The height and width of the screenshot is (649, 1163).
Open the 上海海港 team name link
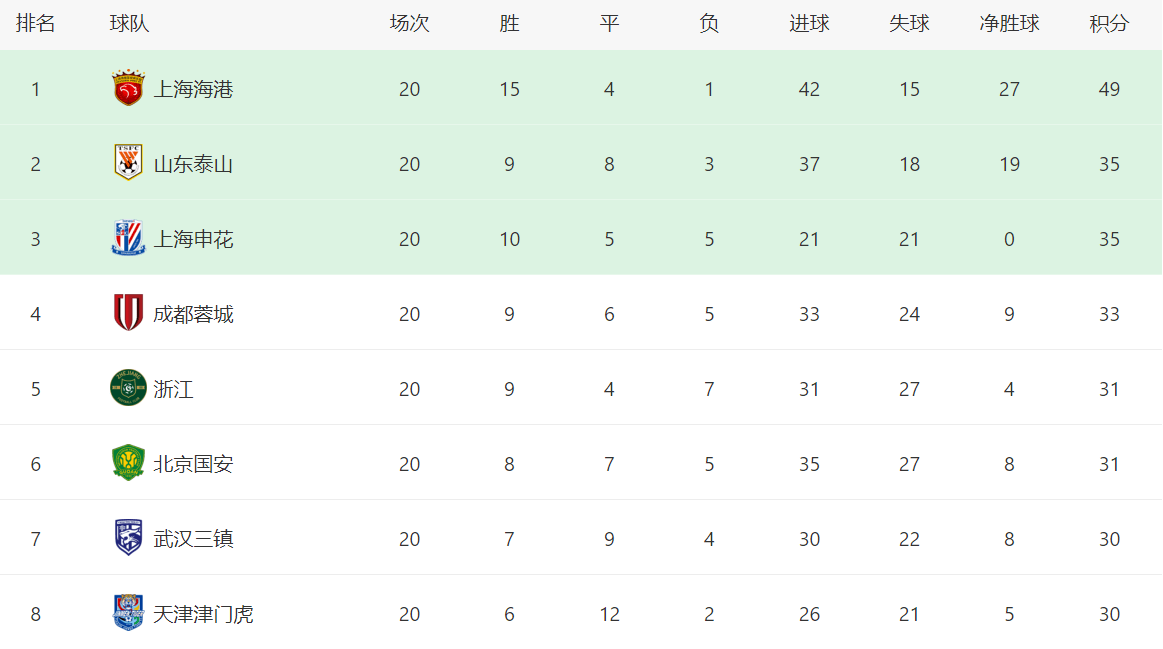(x=194, y=90)
